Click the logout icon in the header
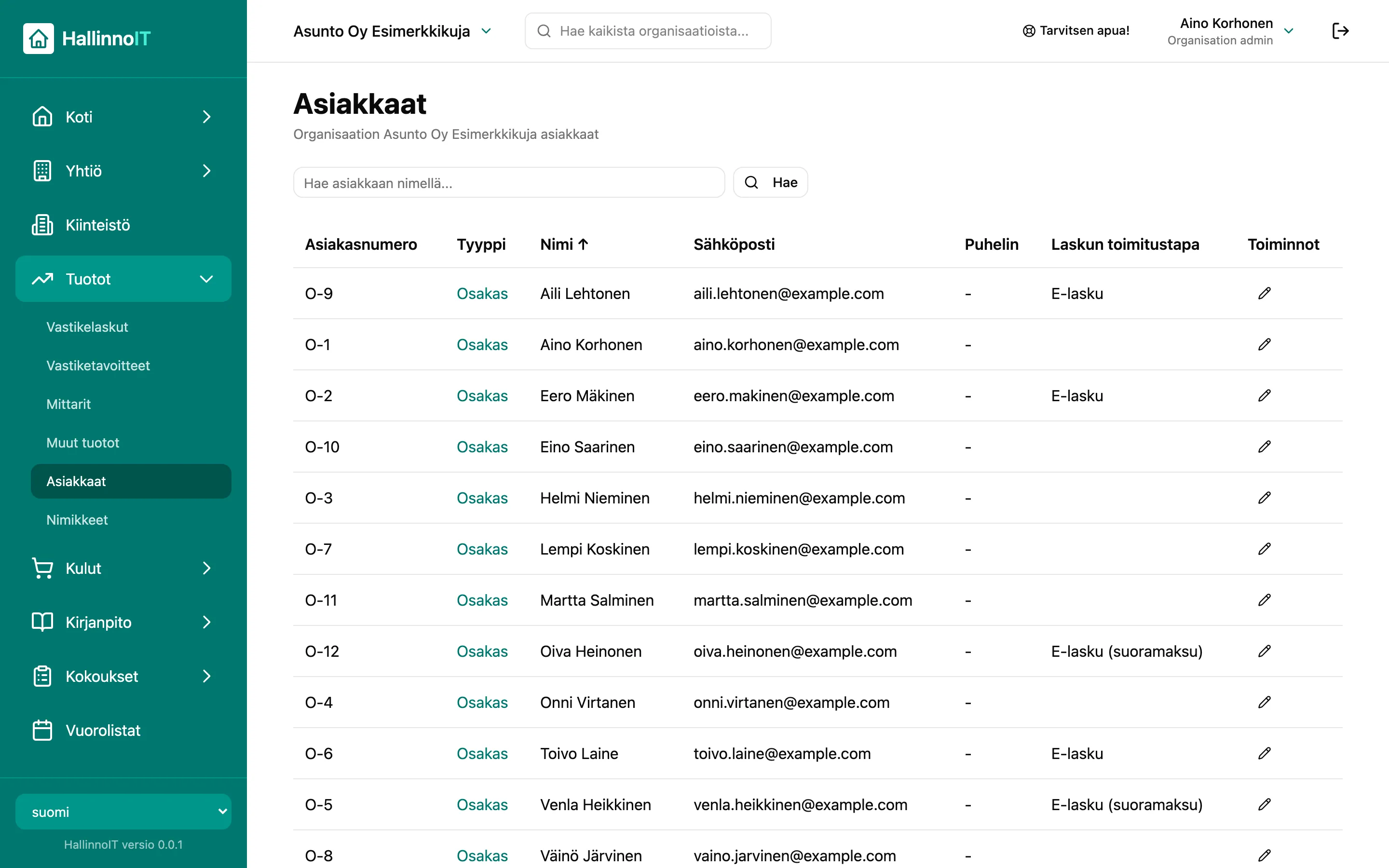The width and height of the screenshot is (1389, 868). pyautogui.click(x=1340, y=31)
